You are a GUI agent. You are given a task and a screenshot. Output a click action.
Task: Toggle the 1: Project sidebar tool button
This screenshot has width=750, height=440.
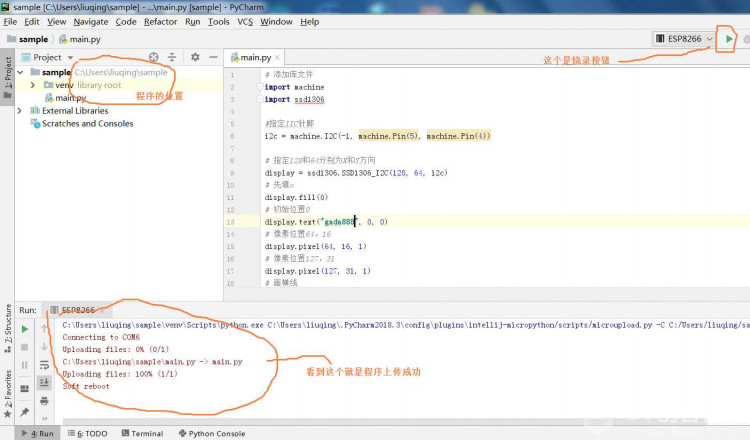point(8,77)
